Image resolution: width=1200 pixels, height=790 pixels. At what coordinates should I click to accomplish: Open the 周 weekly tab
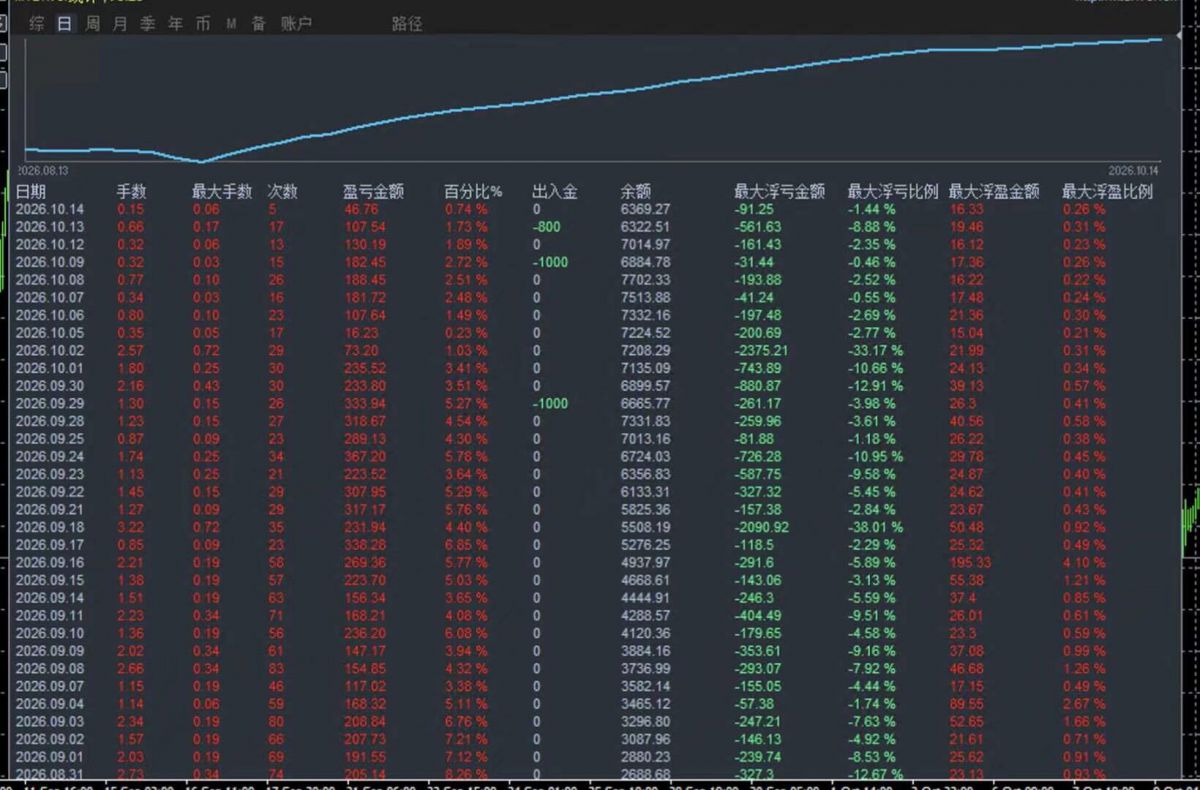(92, 24)
